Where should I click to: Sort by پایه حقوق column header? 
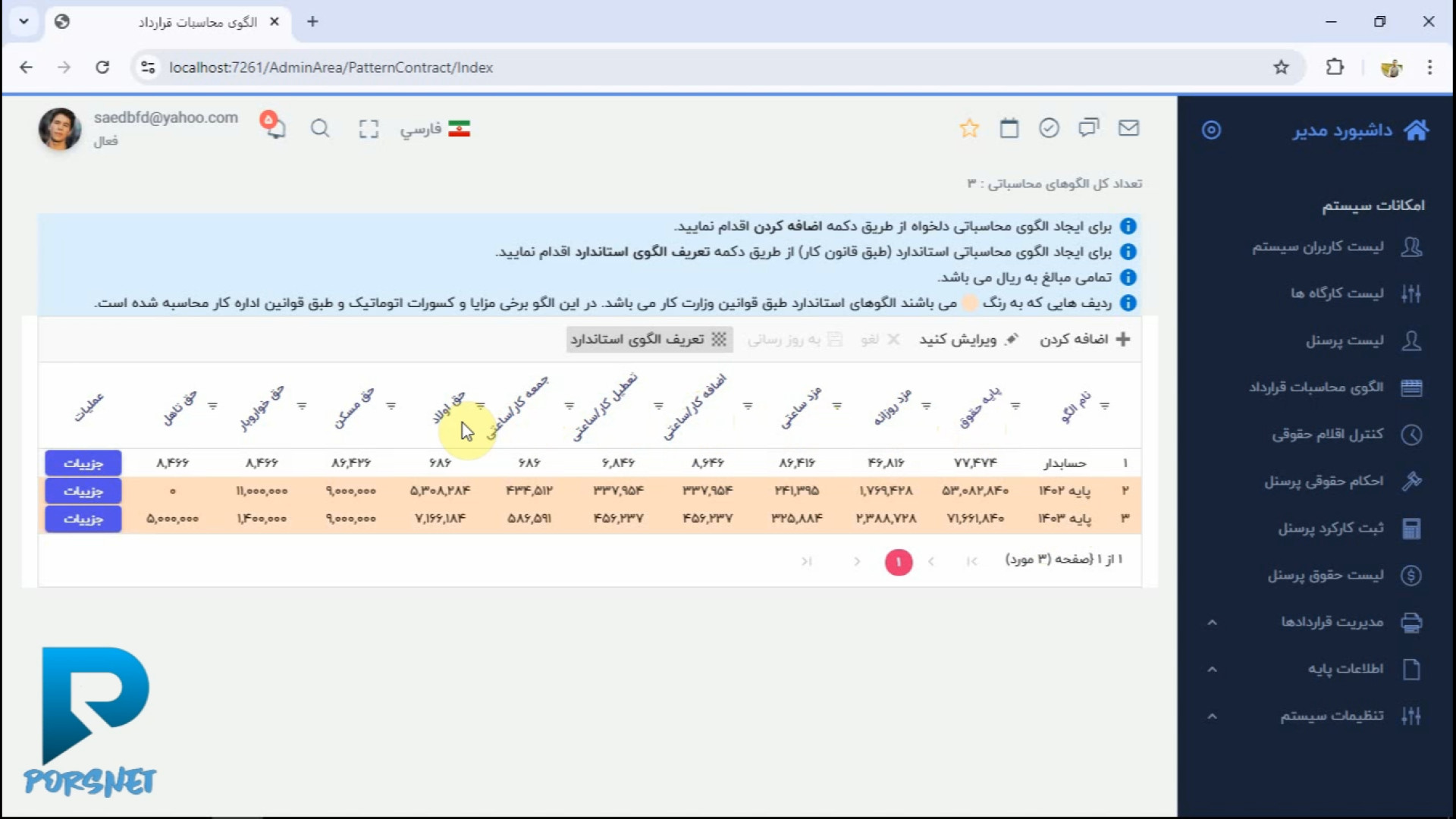pyautogui.click(x=980, y=407)
